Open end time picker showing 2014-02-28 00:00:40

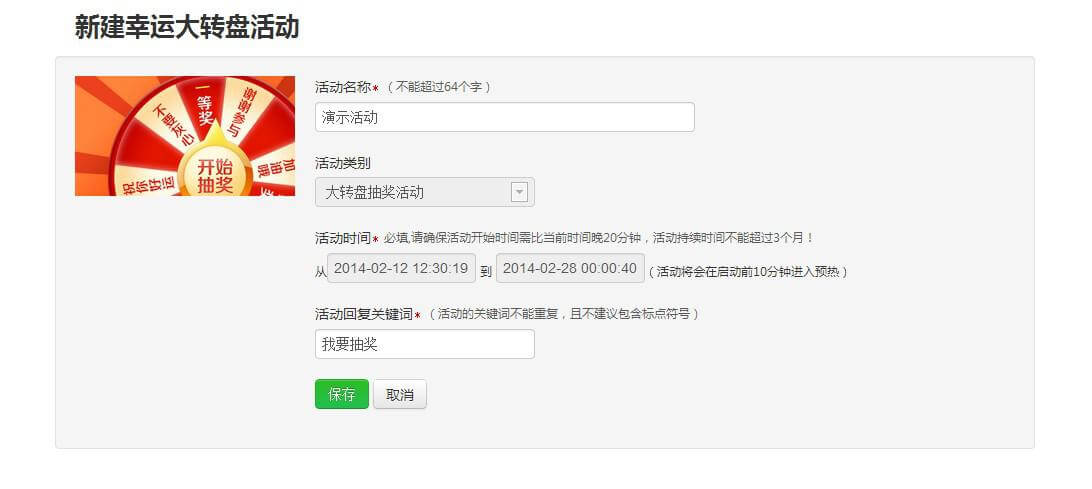pyautogui.click(x=570, y=268)
